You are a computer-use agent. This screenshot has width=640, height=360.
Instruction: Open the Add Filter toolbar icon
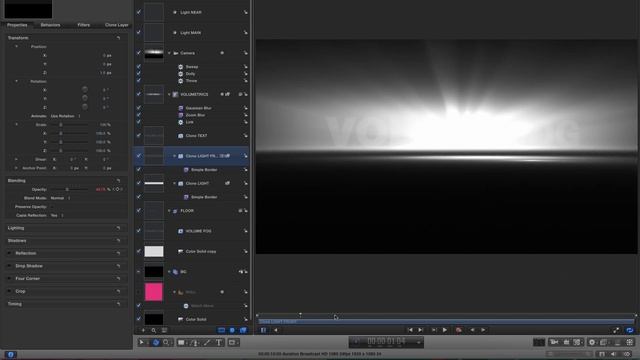[604, 342]
